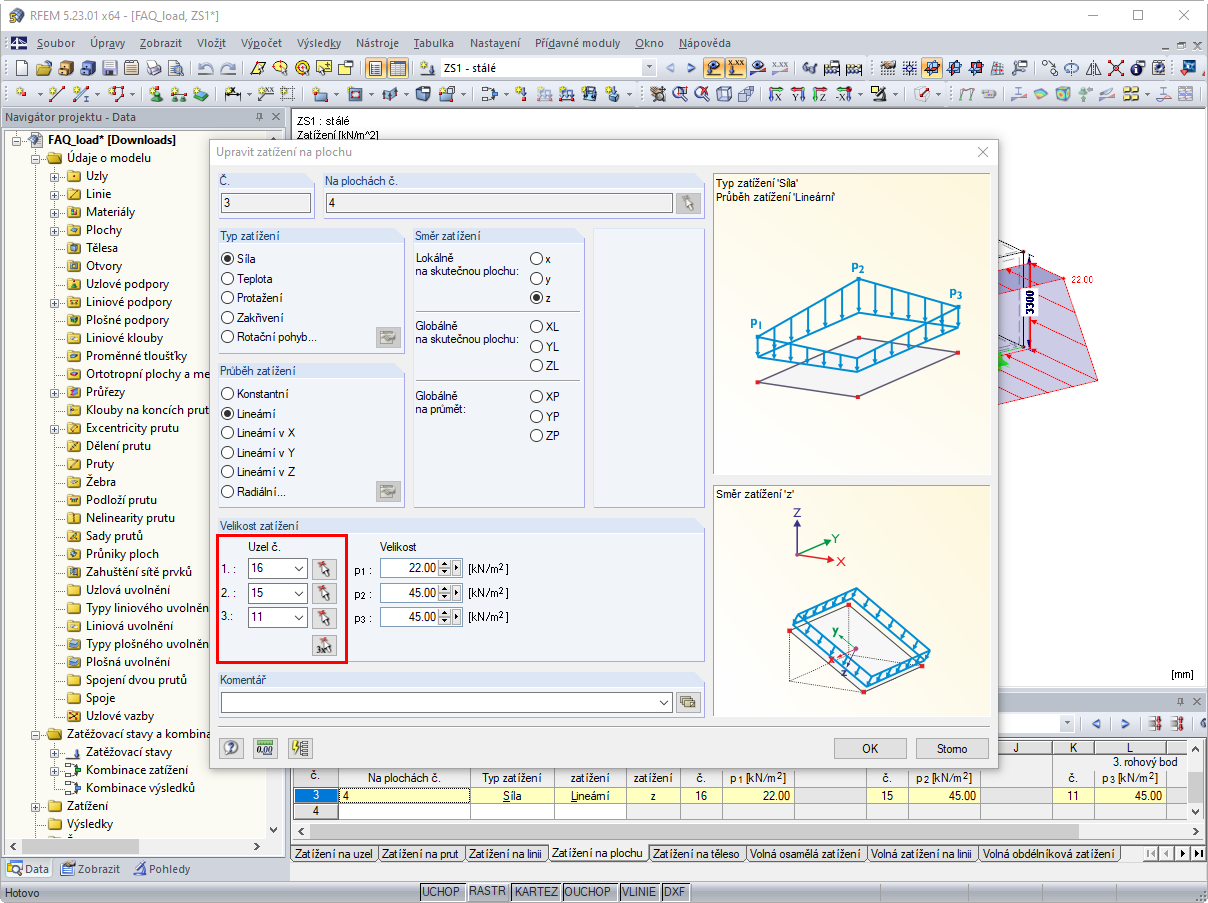Switch to Zobrazit navigator tab
Viewport: 1208px width, 903px height.
(x=91, y=869)
